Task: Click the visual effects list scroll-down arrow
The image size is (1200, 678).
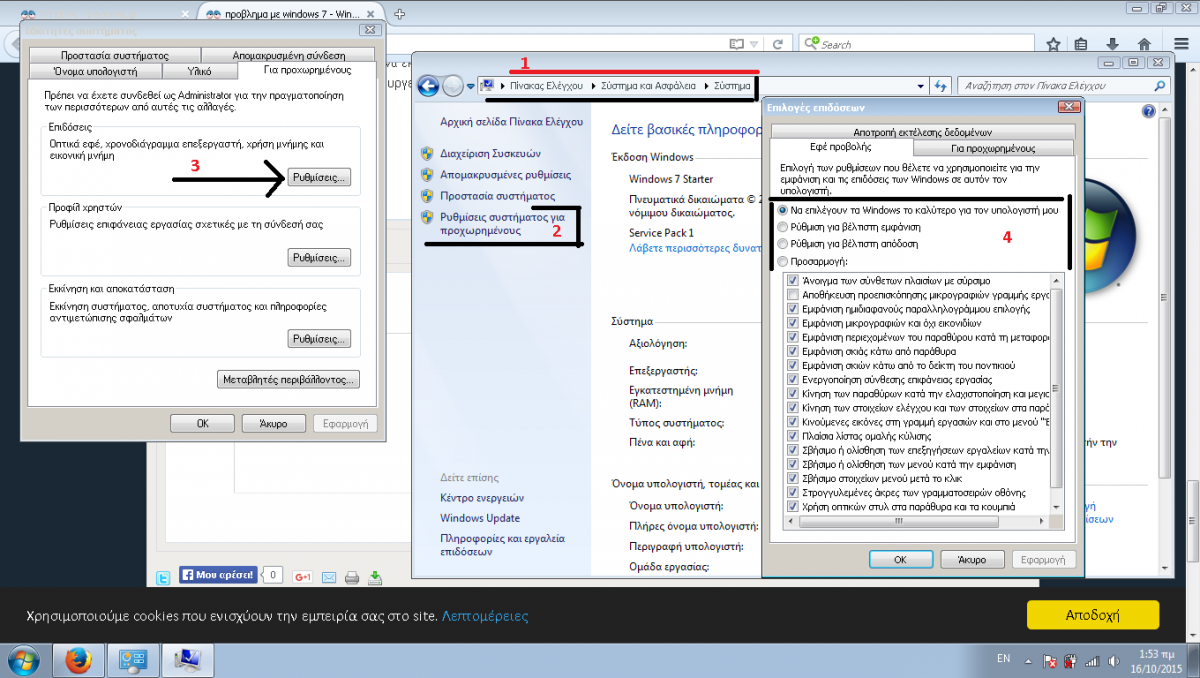Action: click(x=1058, y=508)
